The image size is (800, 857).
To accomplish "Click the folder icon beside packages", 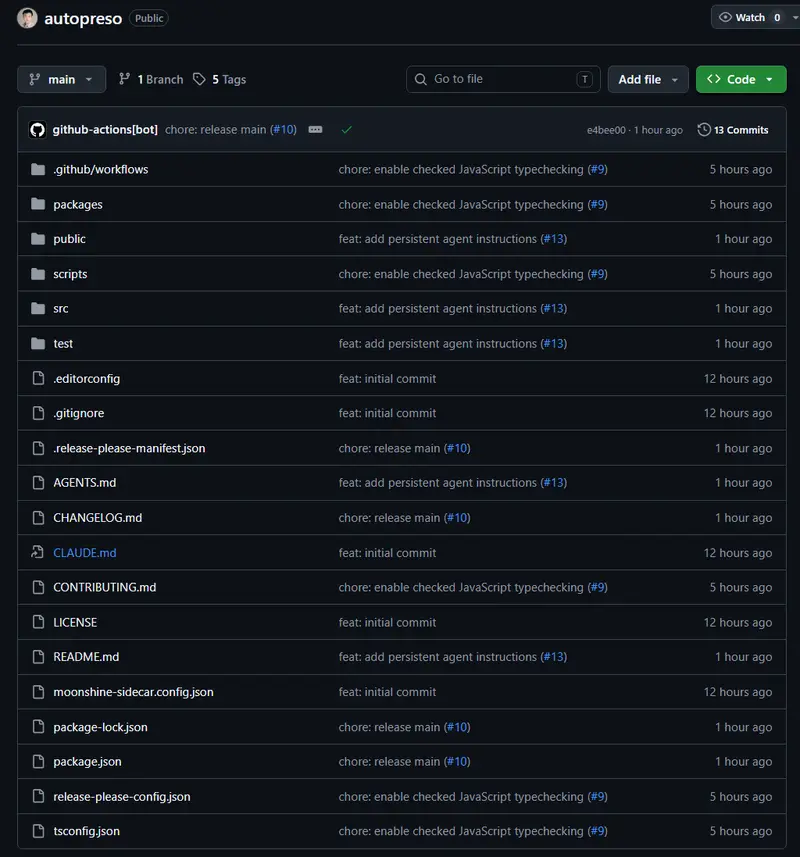I will coord(38,204).
